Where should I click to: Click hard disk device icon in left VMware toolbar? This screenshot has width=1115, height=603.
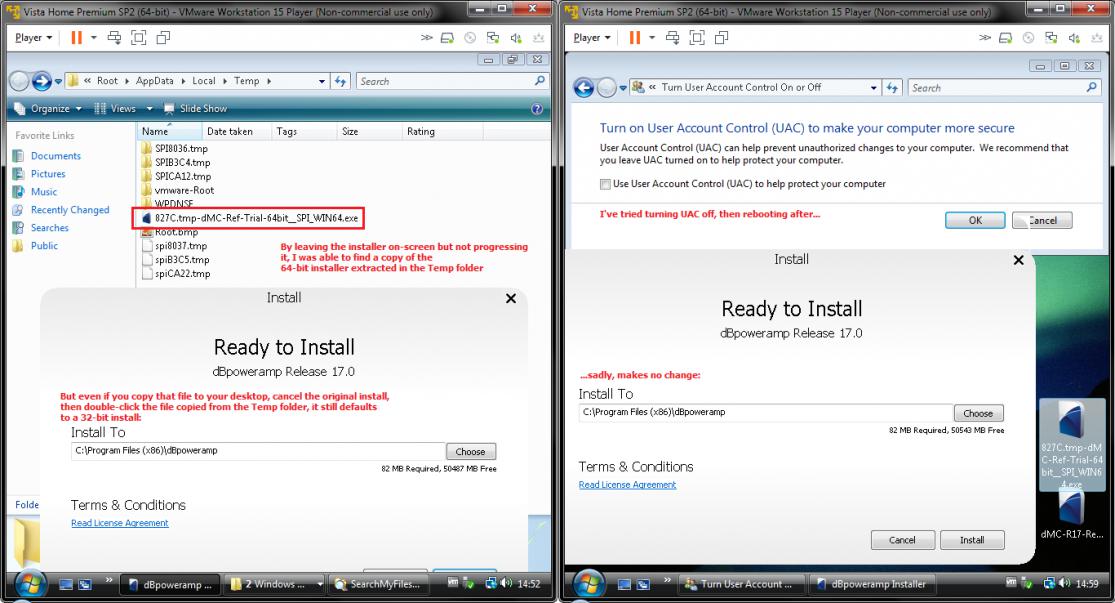click(447, 38)
